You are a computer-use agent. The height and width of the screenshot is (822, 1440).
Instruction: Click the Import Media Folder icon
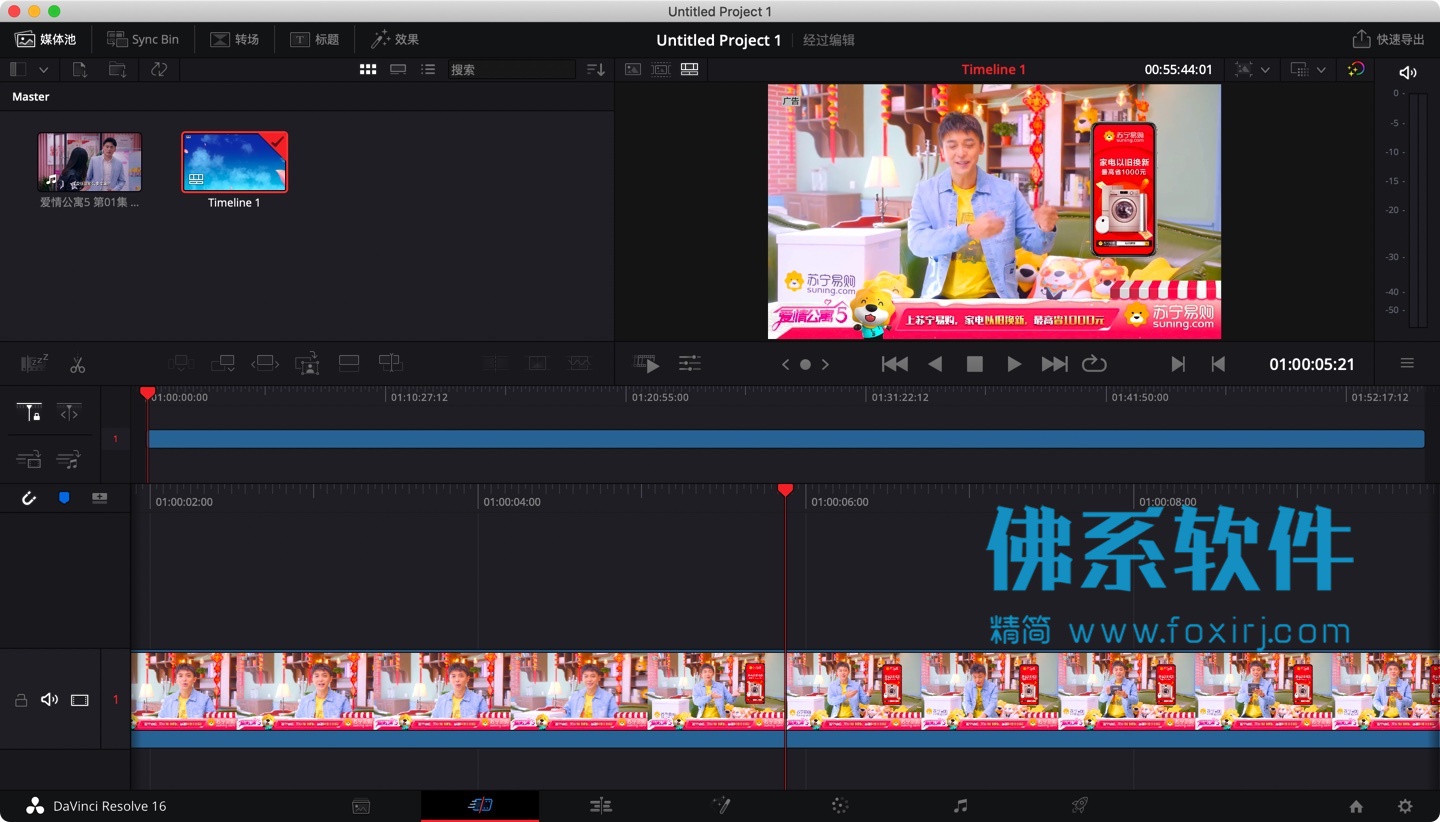[118, 69]
